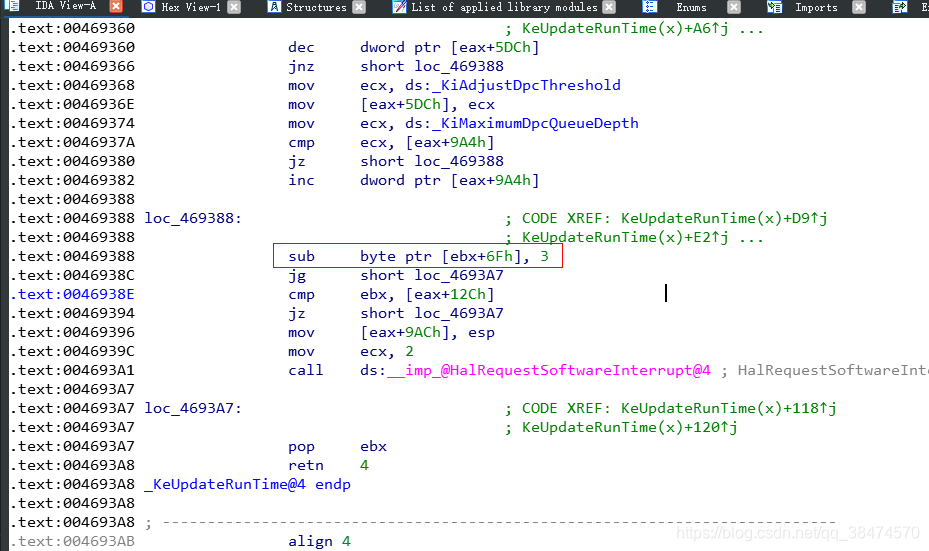Click the 'retn' mnemonic at 004693A8
This screenshot has height=551, width=929.
pyautogui.click(x=306, y=465)
